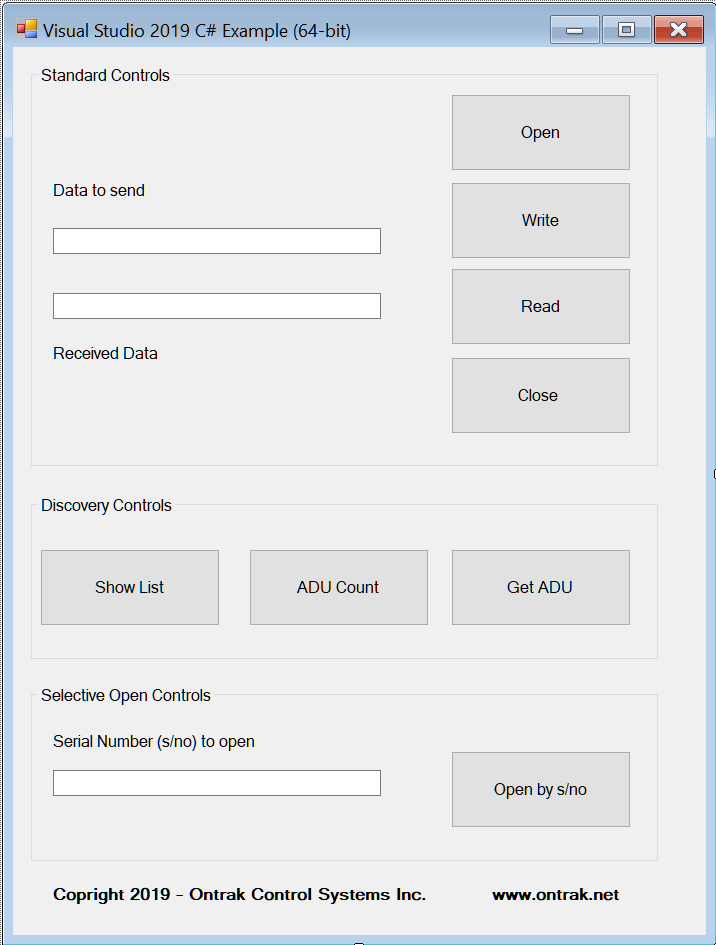
Task: Click the Selective Open Controls group label
Action: click(x=126, y=695)
